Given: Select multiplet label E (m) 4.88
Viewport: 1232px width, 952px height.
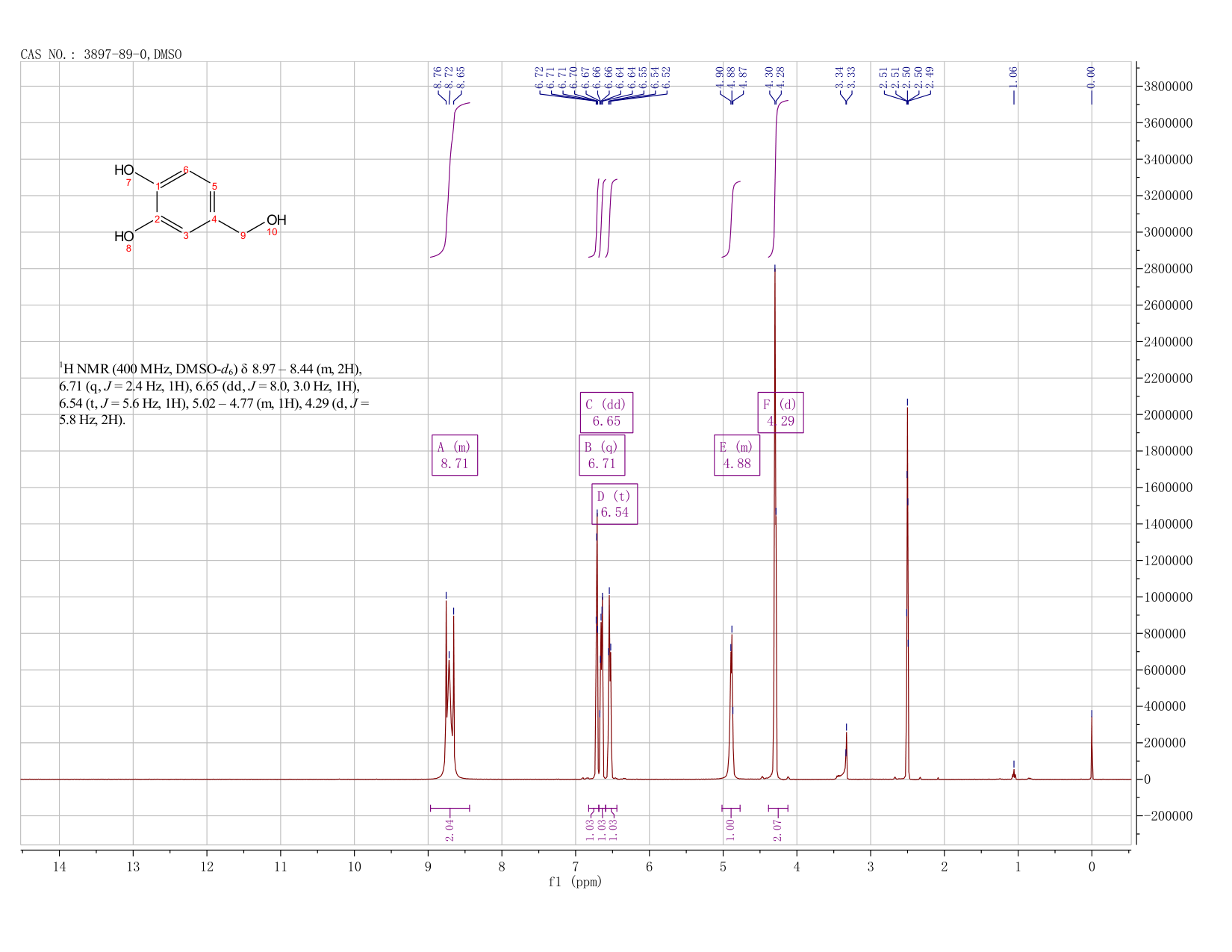Looking at the screenshot, I should point(737,455).
